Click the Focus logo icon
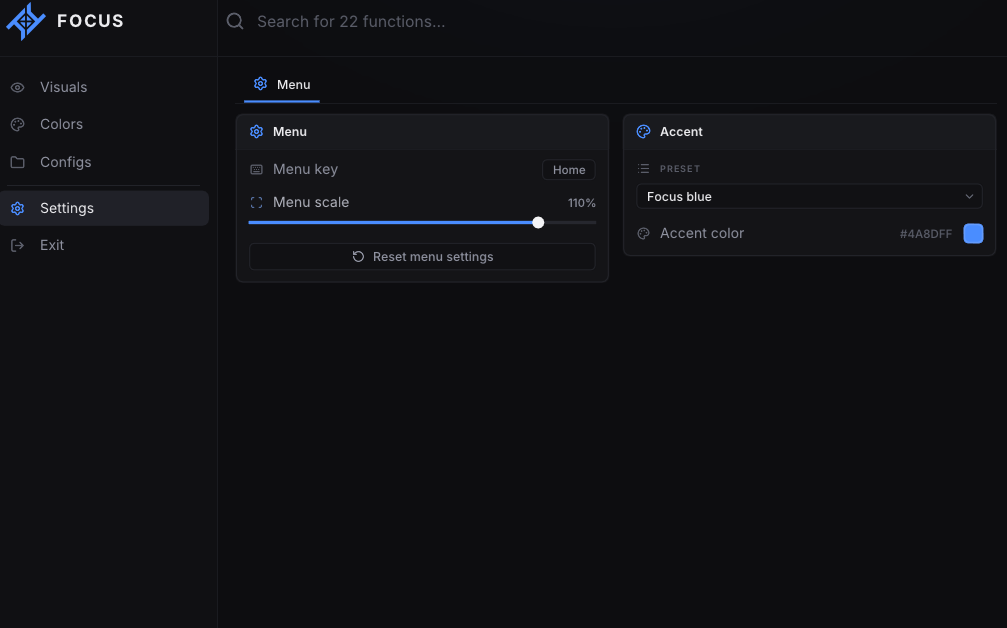Image resolution: width=1007 pixels, height=628 pixels. click(x=26, y=21)
